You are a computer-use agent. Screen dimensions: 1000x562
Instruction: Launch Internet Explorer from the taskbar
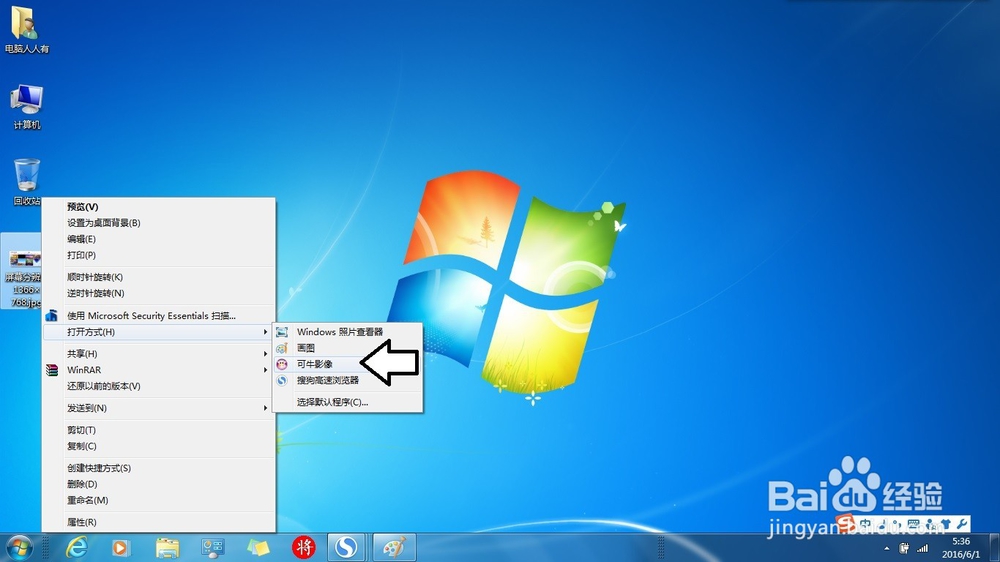[x=77, y=548]
